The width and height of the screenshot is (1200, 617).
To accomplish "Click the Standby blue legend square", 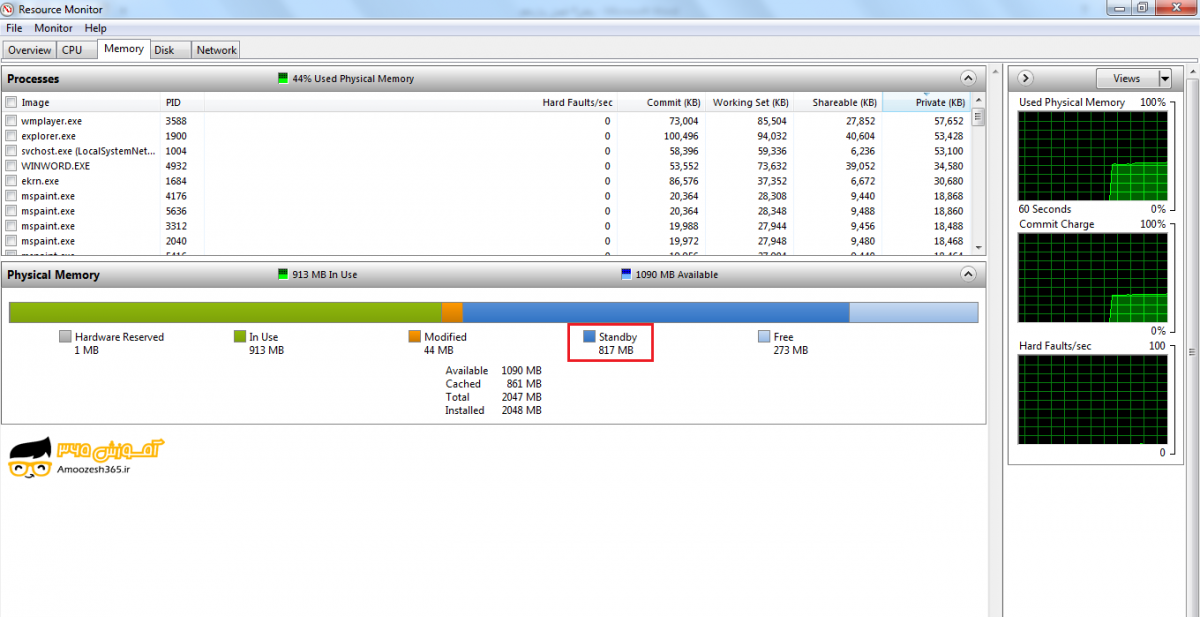I will coord(589,337).
